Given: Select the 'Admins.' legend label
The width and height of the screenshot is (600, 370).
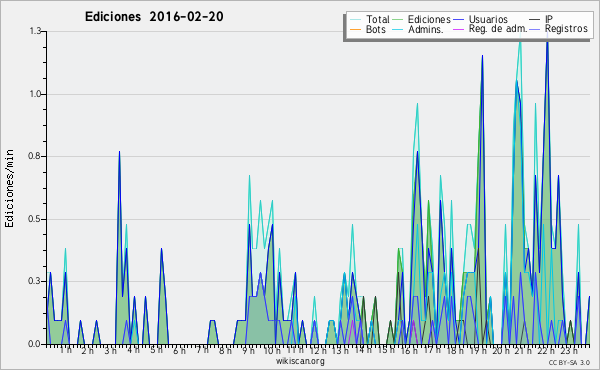Looking at the screenshot, I should 426,29.
